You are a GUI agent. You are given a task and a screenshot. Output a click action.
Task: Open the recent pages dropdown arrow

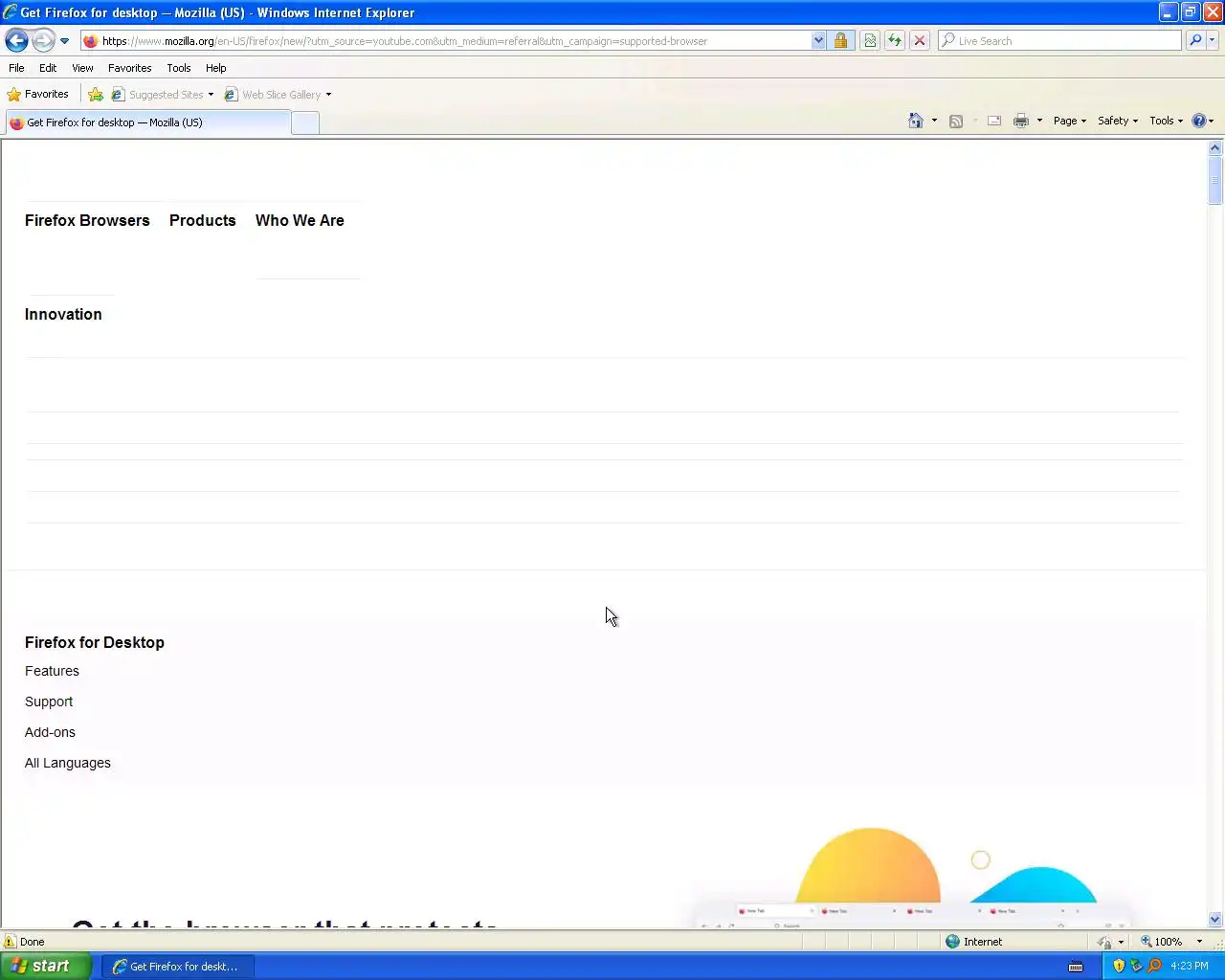[64, 41]
